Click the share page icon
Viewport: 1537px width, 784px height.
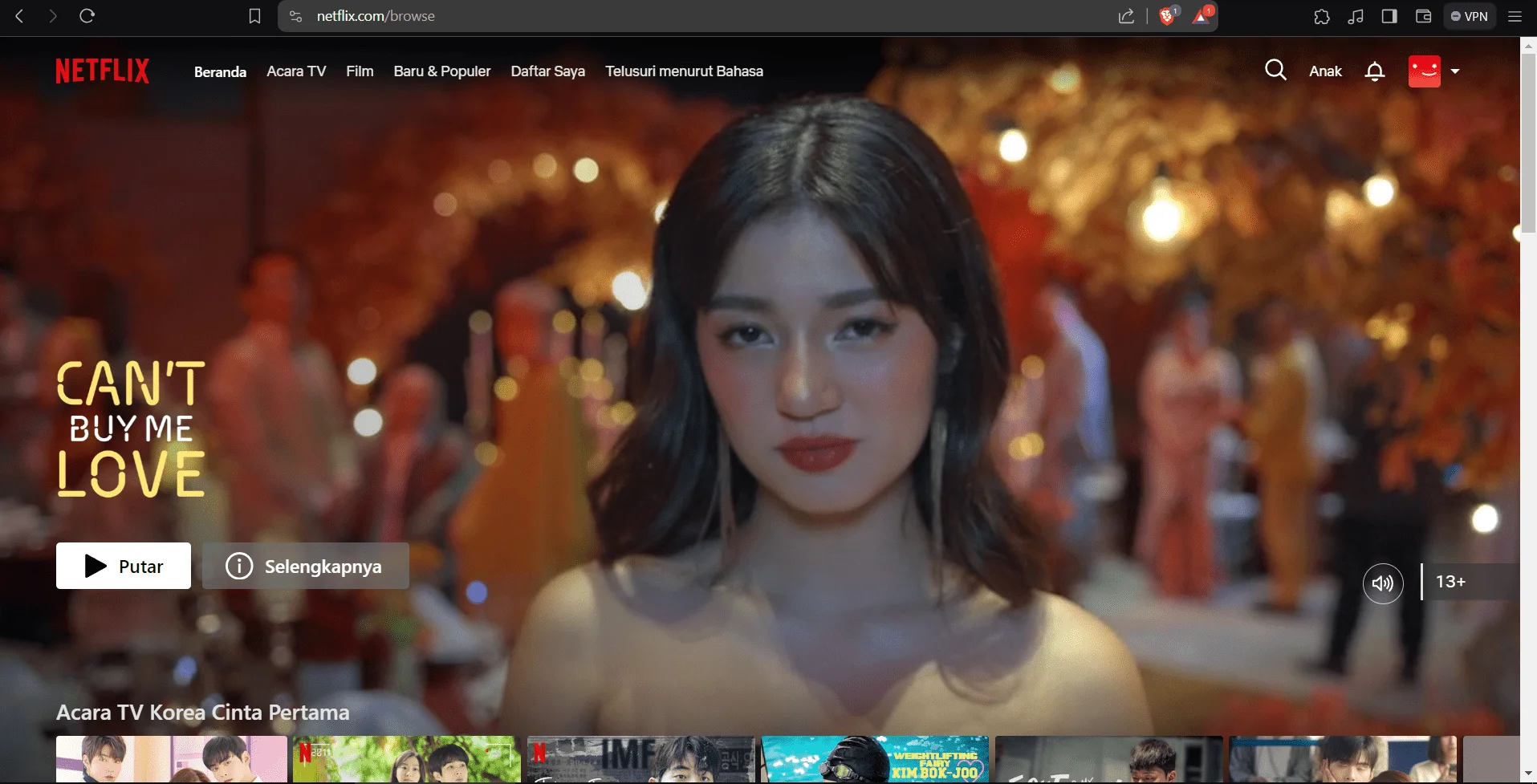[1126, 16]
